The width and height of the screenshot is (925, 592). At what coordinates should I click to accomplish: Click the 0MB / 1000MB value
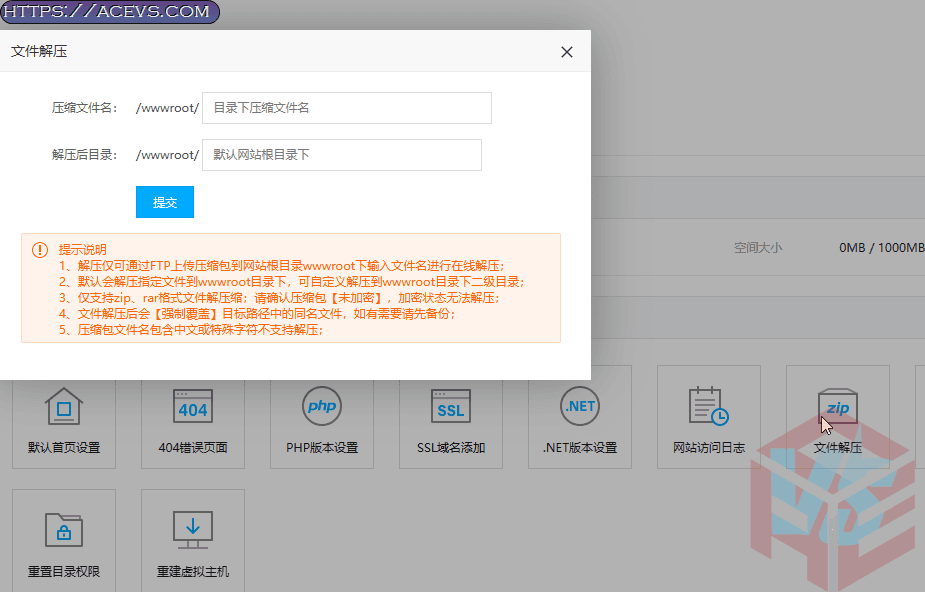coord(882,248)
